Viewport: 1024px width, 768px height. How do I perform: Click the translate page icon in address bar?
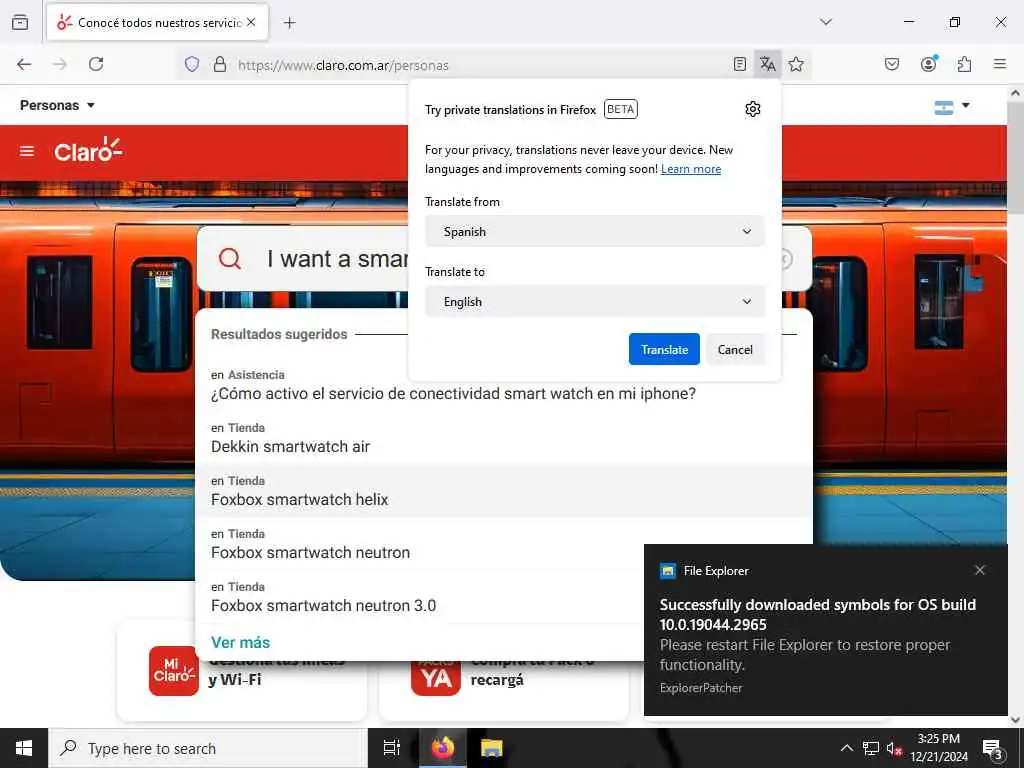click(767, 64)
